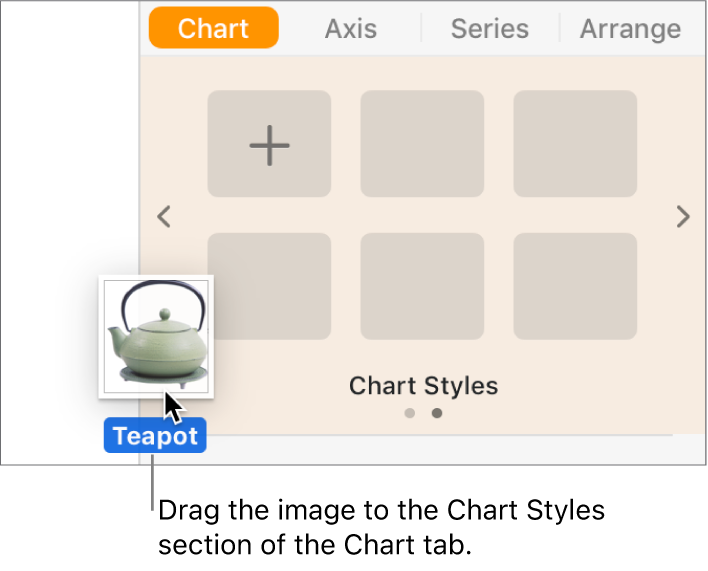Pick the bottom-left empty chart style slot
The image size is (708, 571).
tap(269, 286)
